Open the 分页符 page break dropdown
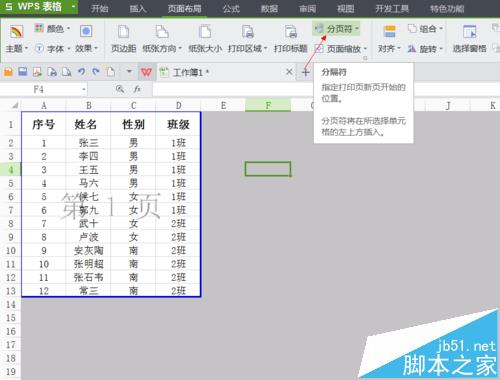 coord(337,29)
